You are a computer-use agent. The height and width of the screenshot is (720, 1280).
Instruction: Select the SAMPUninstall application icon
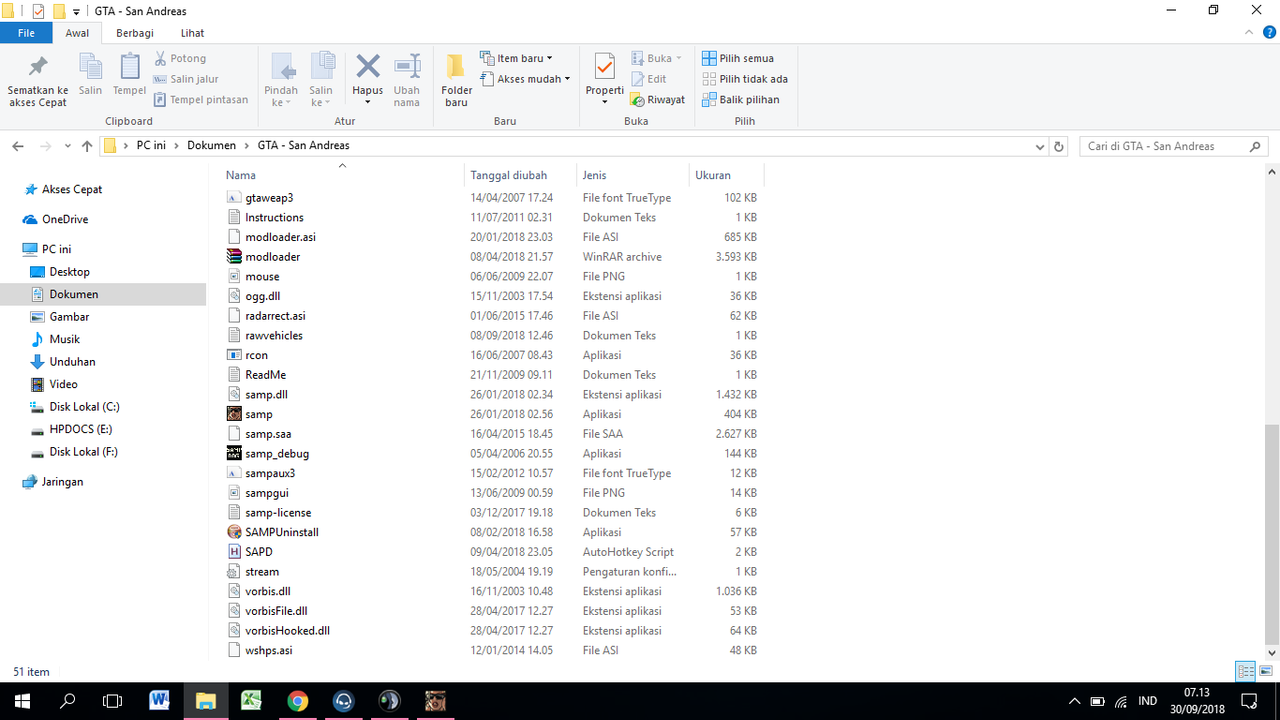click(x=235, y=532)
